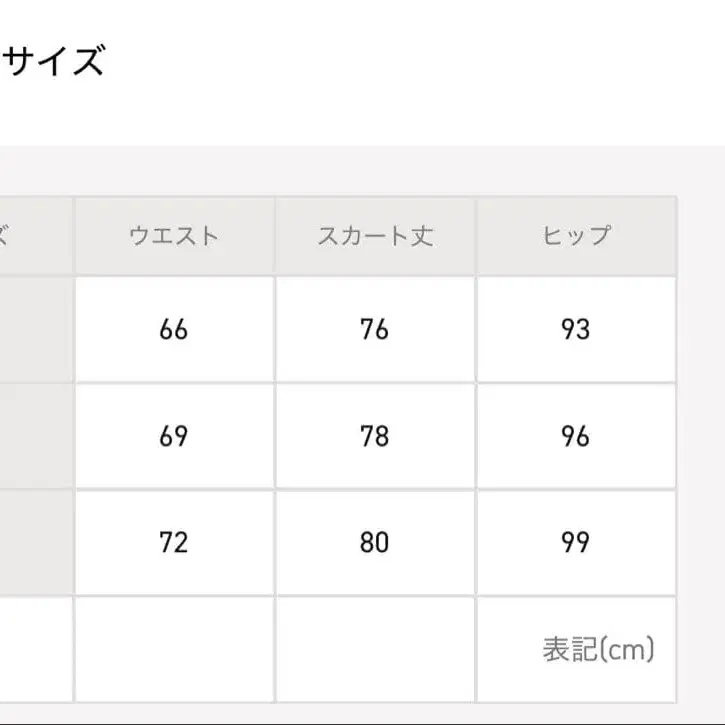Image resolution: width=725 pixels, height=725 pixels.
Task: Select the スカート丈 column header
Action: 375,236
